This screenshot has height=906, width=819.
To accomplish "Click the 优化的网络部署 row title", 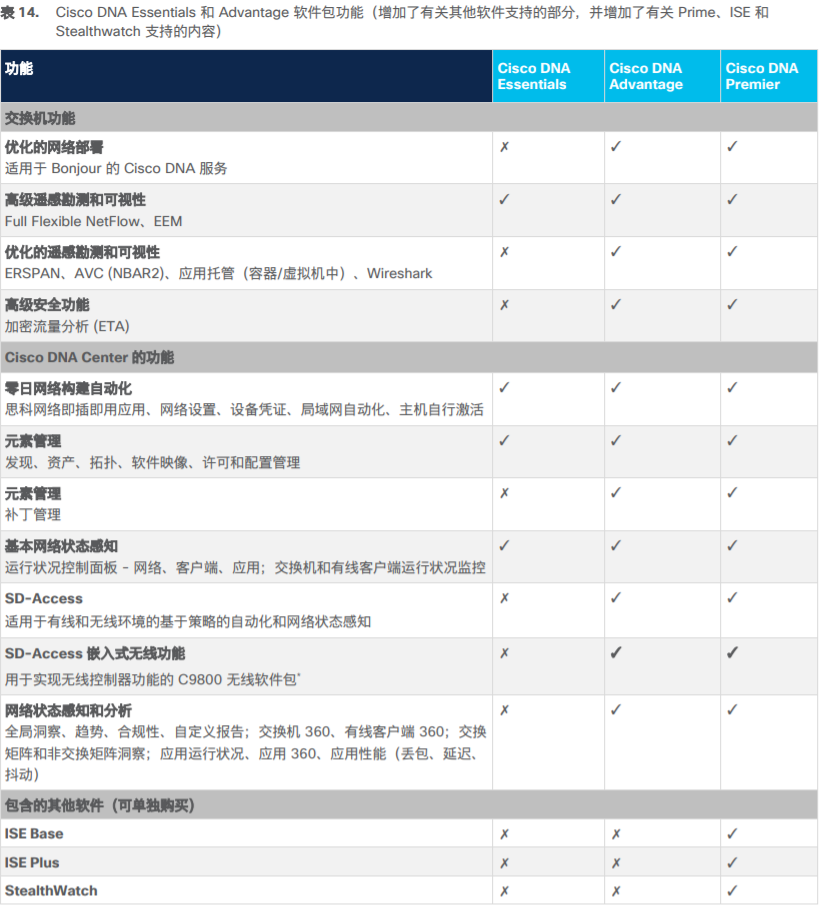I will [54, 147].
